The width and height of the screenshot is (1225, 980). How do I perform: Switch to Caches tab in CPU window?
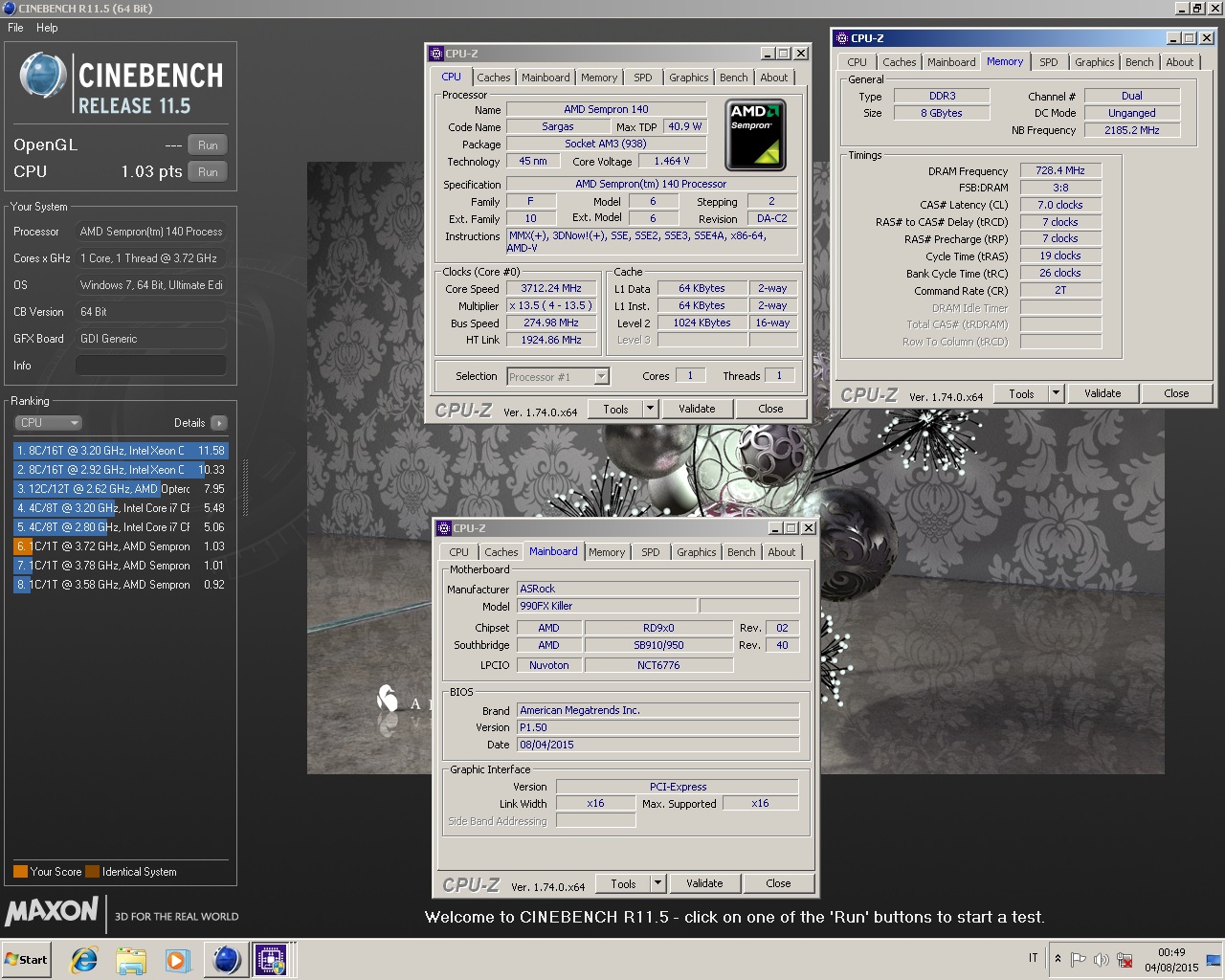coord(494,78)
